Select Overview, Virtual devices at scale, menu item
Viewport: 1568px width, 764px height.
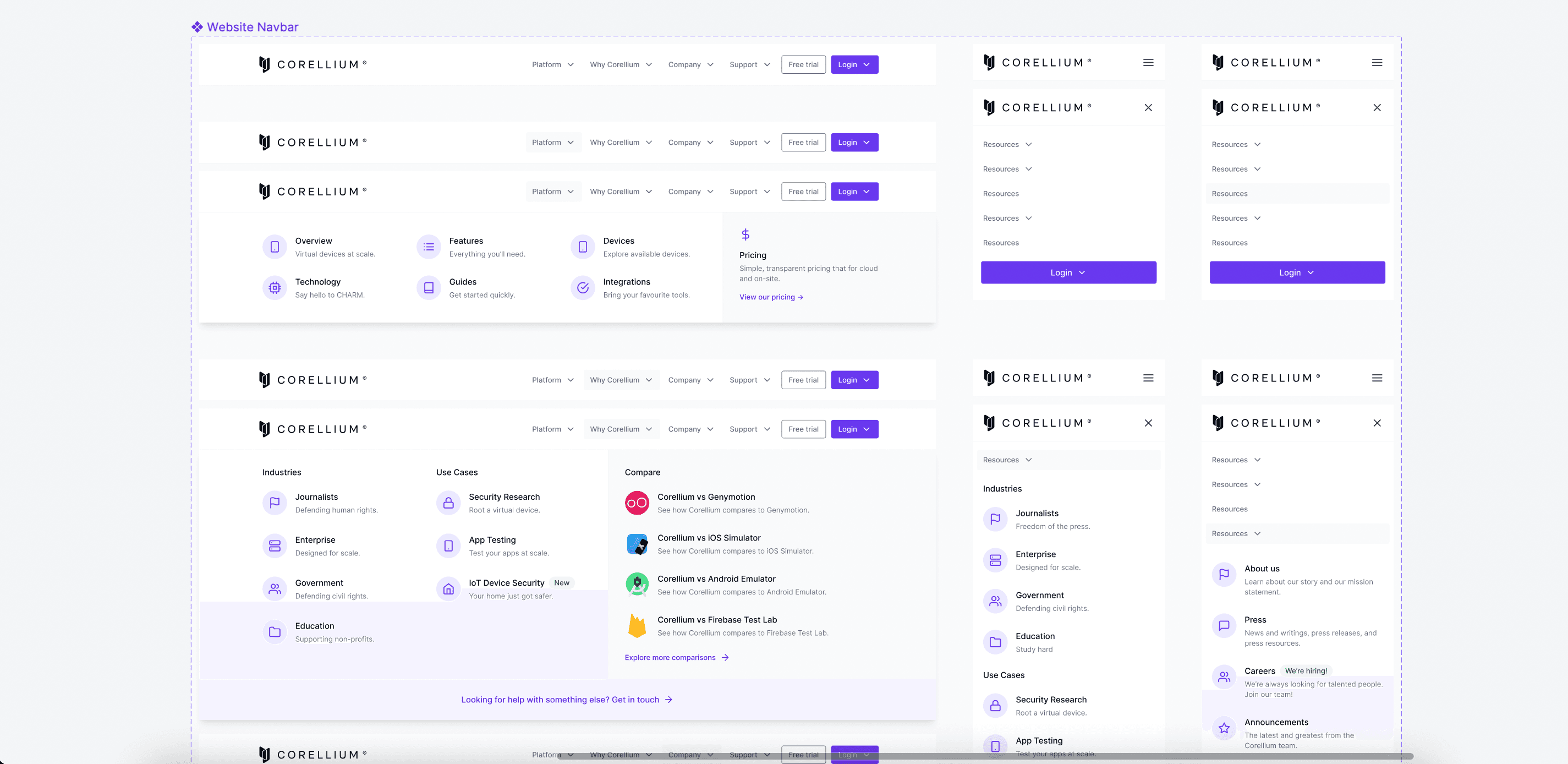point(319,247)
